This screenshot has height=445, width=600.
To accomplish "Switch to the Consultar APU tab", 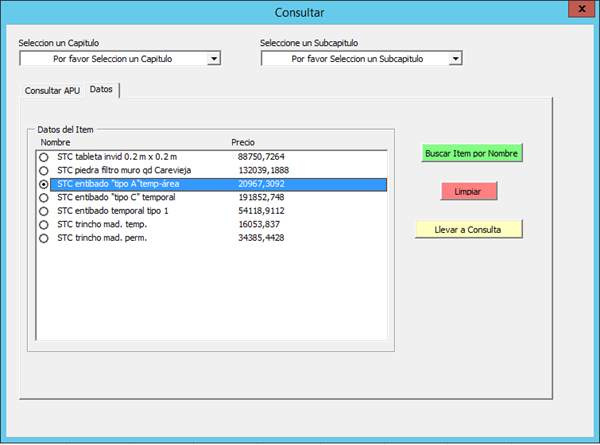I will click(52, 90).
